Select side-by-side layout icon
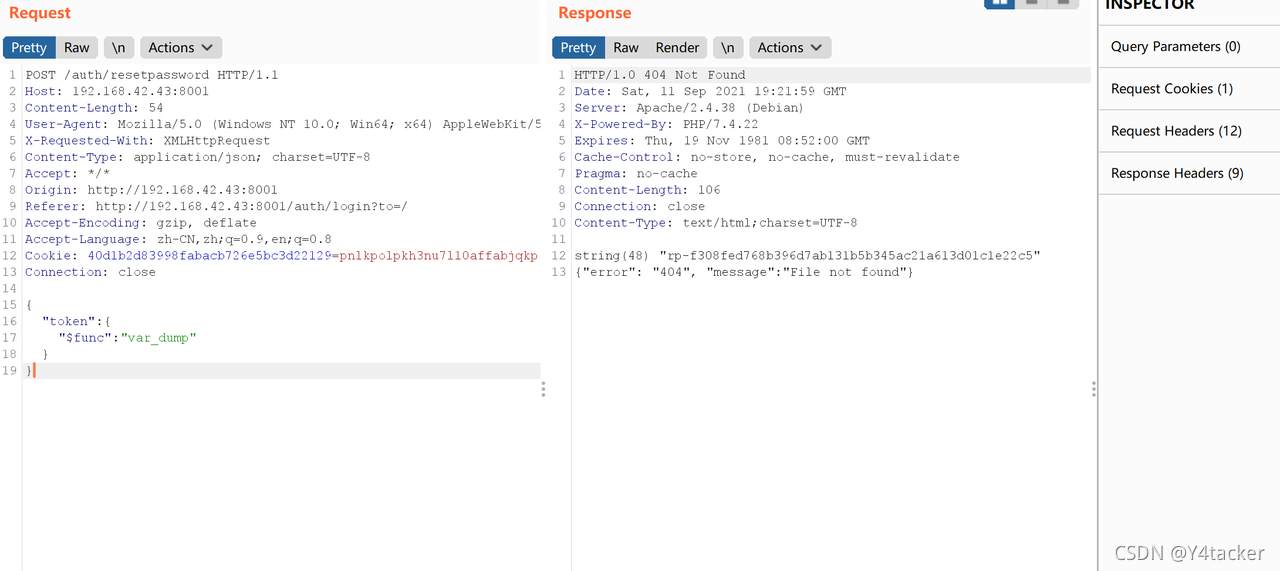The image size is (1280, 571). [1000, 3]
